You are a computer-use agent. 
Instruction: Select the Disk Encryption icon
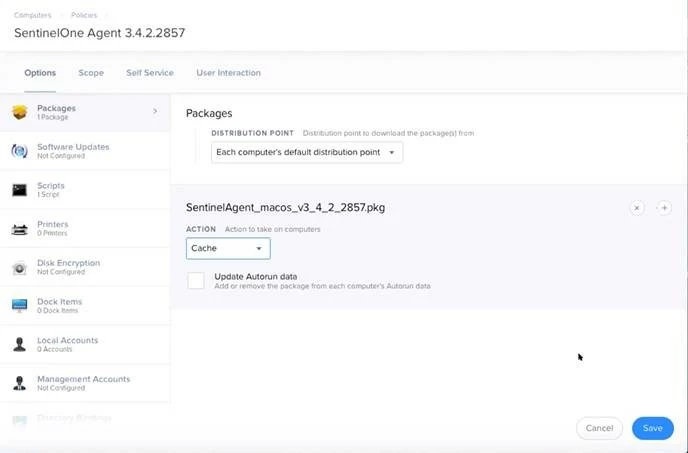click(x=19, y=267)
